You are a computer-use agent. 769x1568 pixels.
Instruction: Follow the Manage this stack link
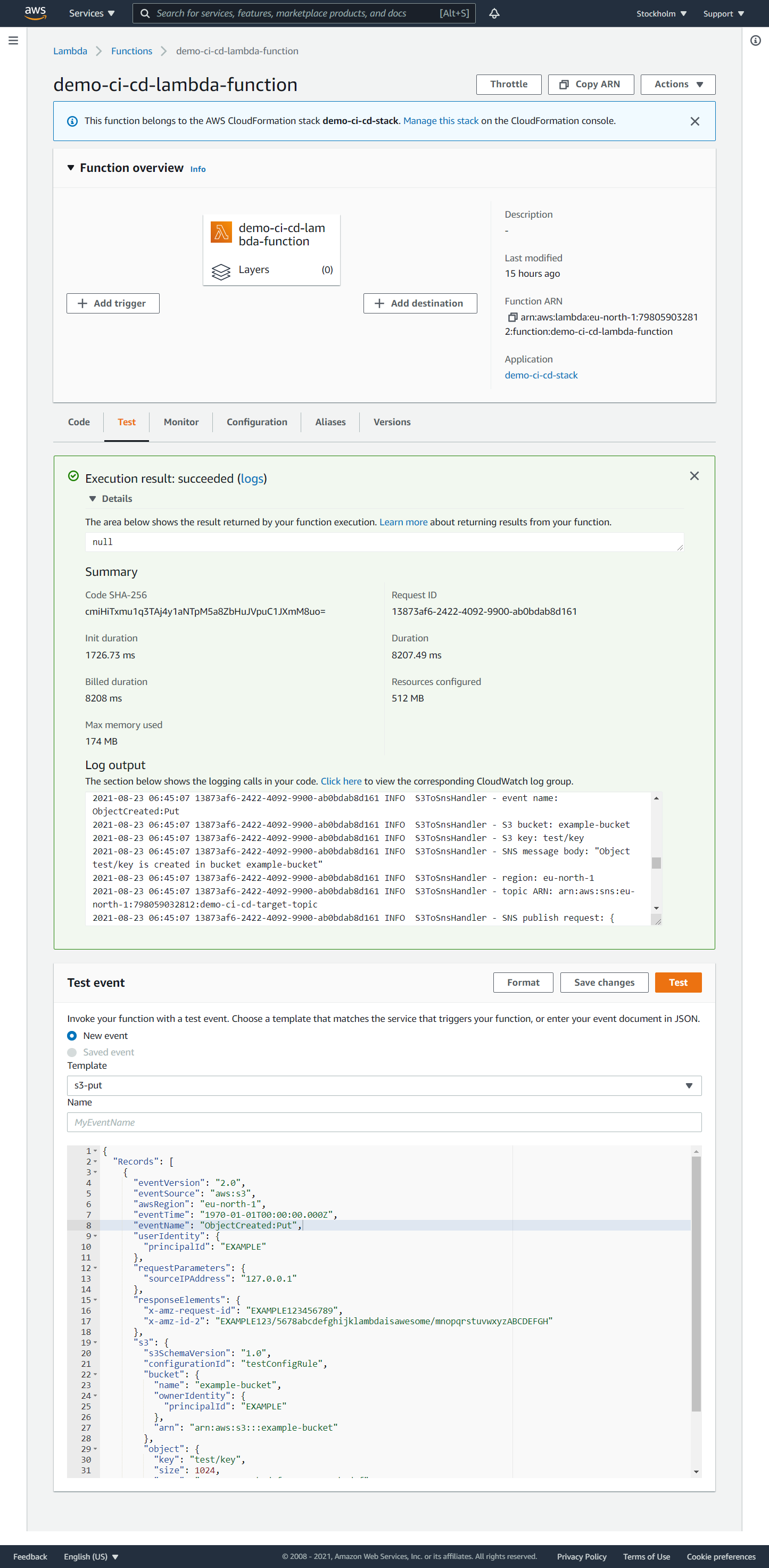point(441,121)
